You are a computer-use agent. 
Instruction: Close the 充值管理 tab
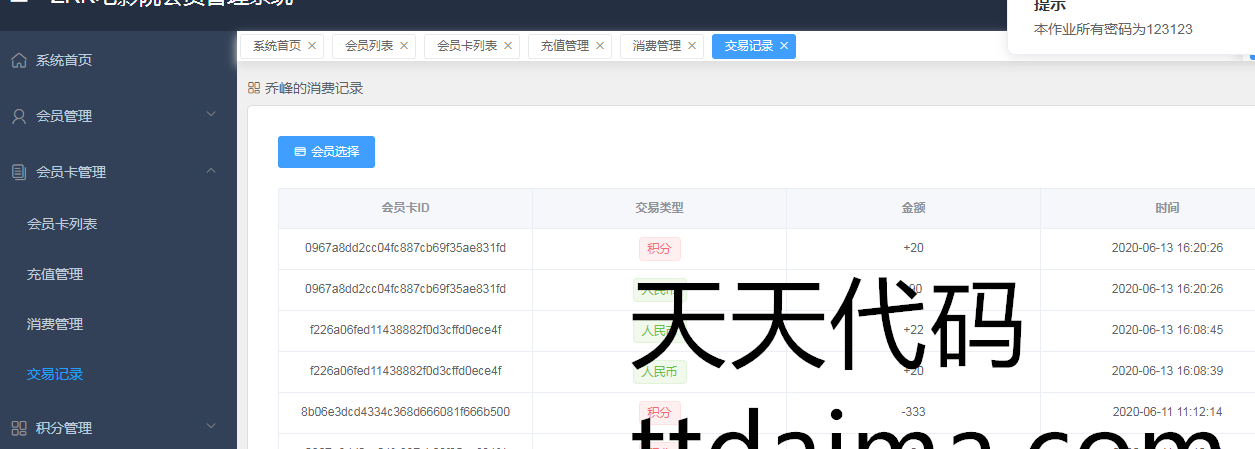600,46
